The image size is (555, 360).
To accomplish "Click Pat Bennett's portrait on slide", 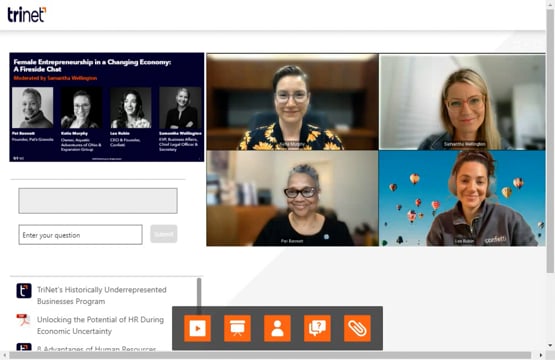I will click(x=33, y=108).
